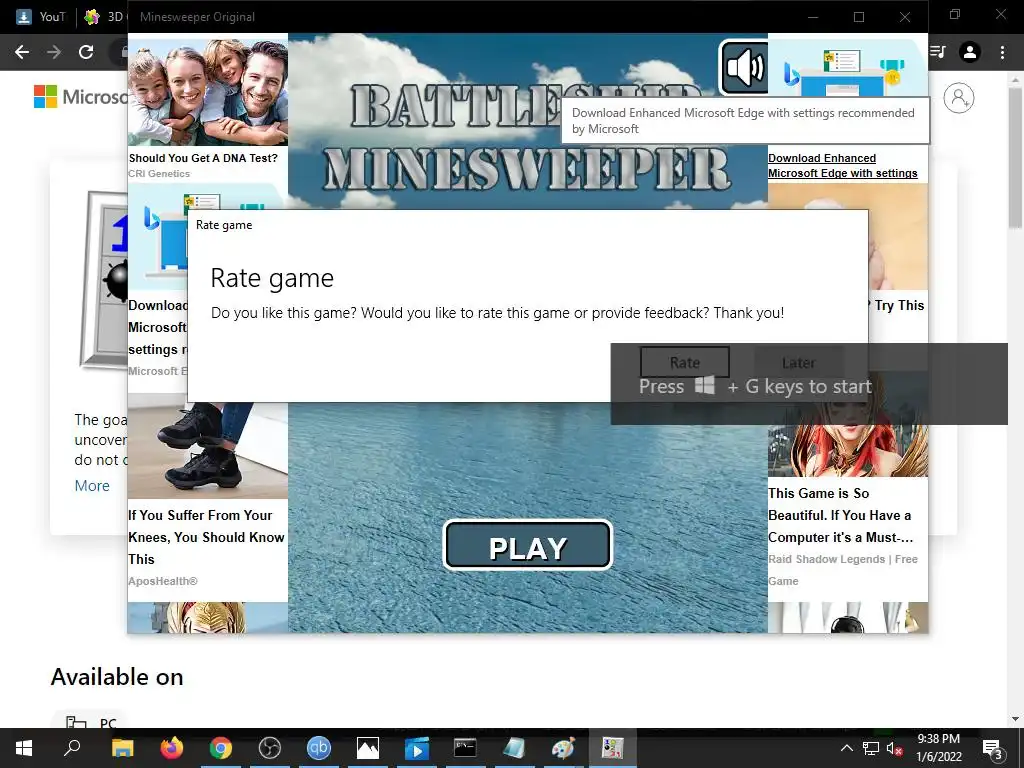Image resolution: width=1024 pixels, height=768 pixels.
Task: Start the game with PLAY button
Action: [x=528, y=545]
